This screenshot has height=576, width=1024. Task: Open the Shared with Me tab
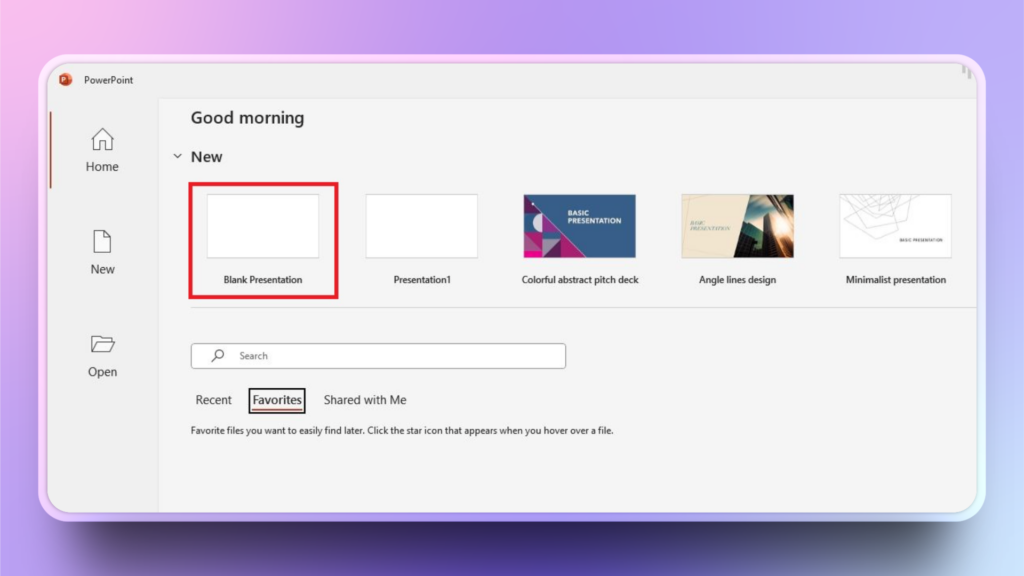coord(365,400)
